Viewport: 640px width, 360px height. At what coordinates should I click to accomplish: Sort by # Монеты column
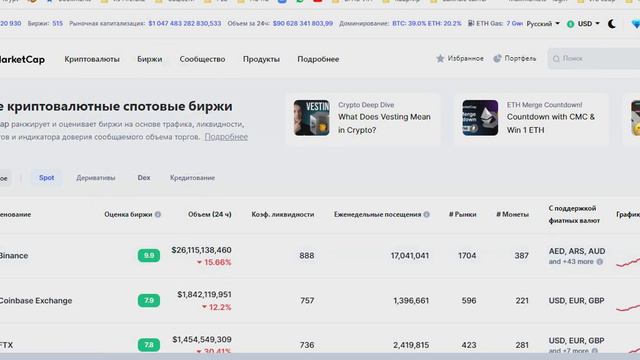[512, 214]
